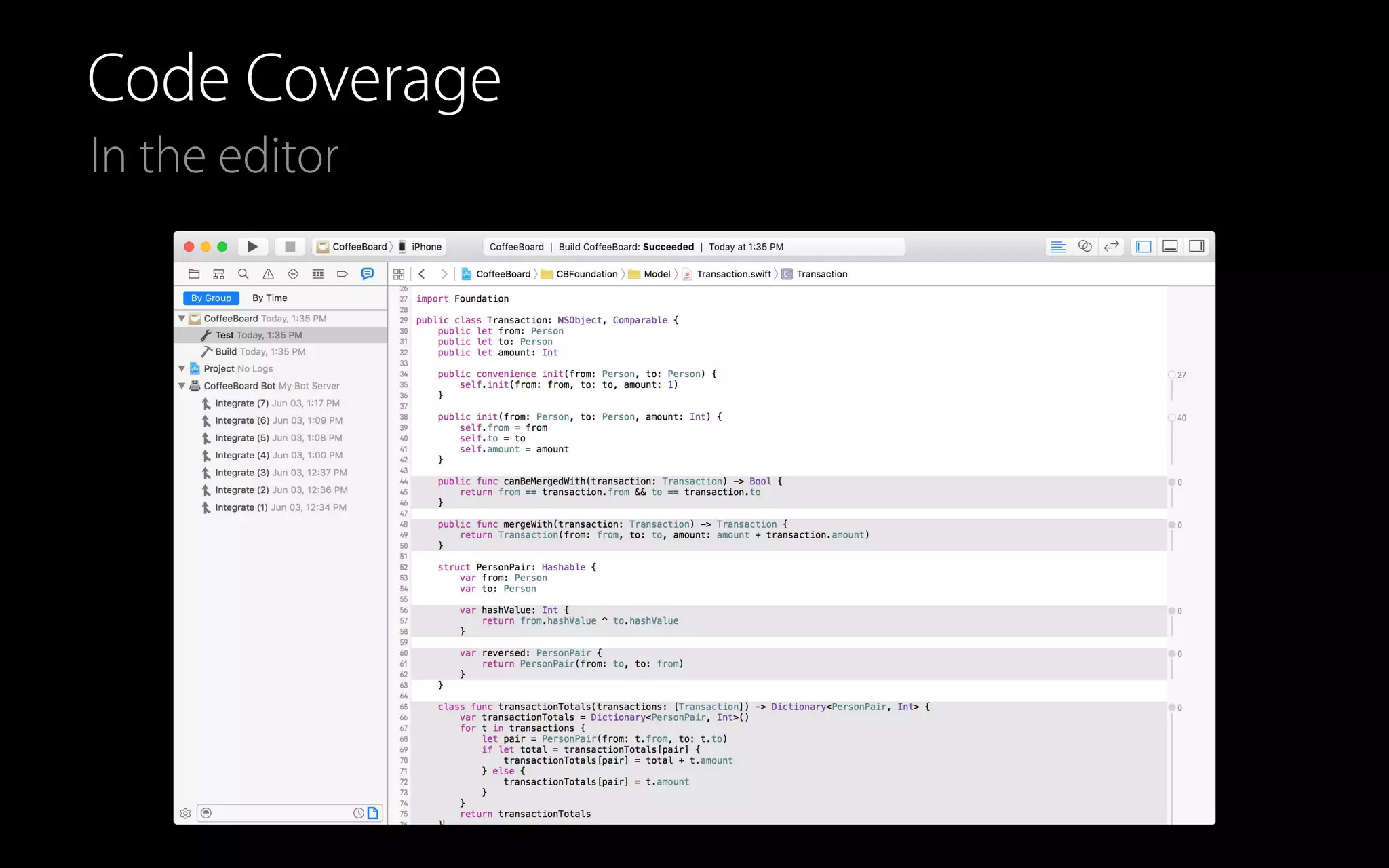
Task: Click the Run (play) button
Action: coord(252,247)
